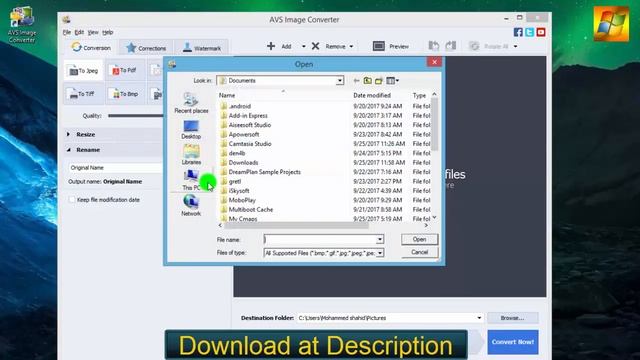Open the Remove button dropdown arrow
This screenshot has height=360, width=640.
coord(351,47)
